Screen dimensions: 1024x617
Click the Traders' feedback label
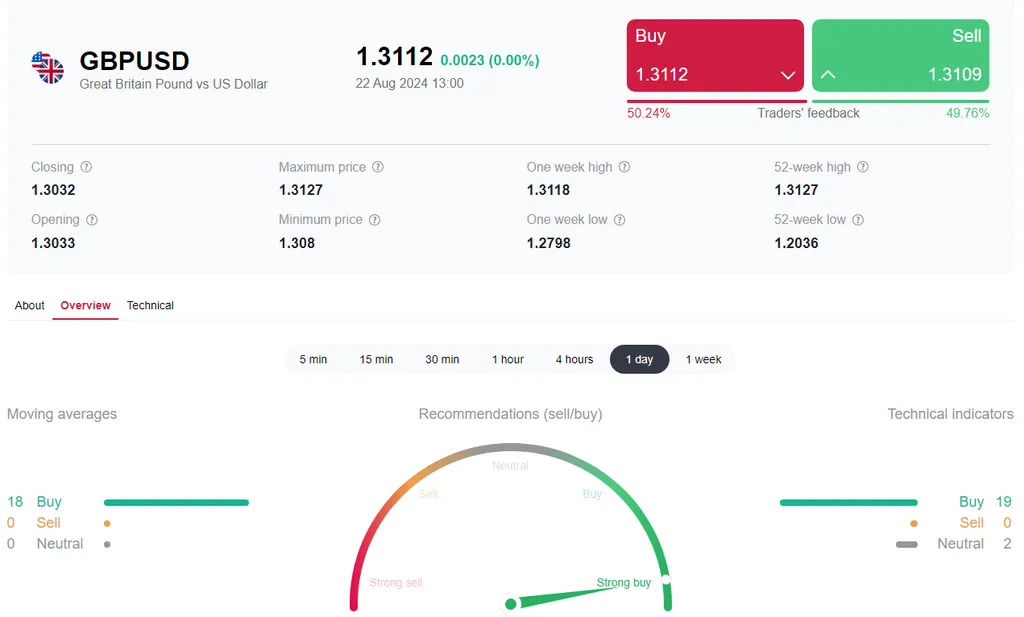click(x=808, y=114)
